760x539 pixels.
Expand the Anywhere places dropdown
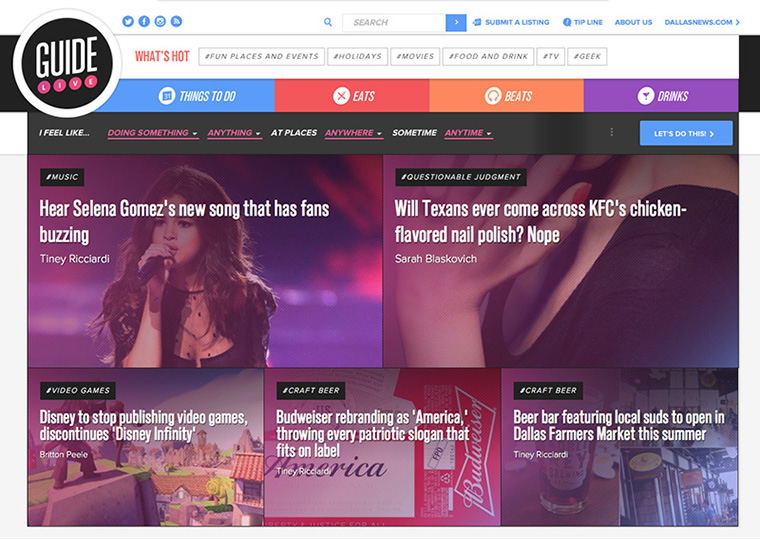coord(354,133)
